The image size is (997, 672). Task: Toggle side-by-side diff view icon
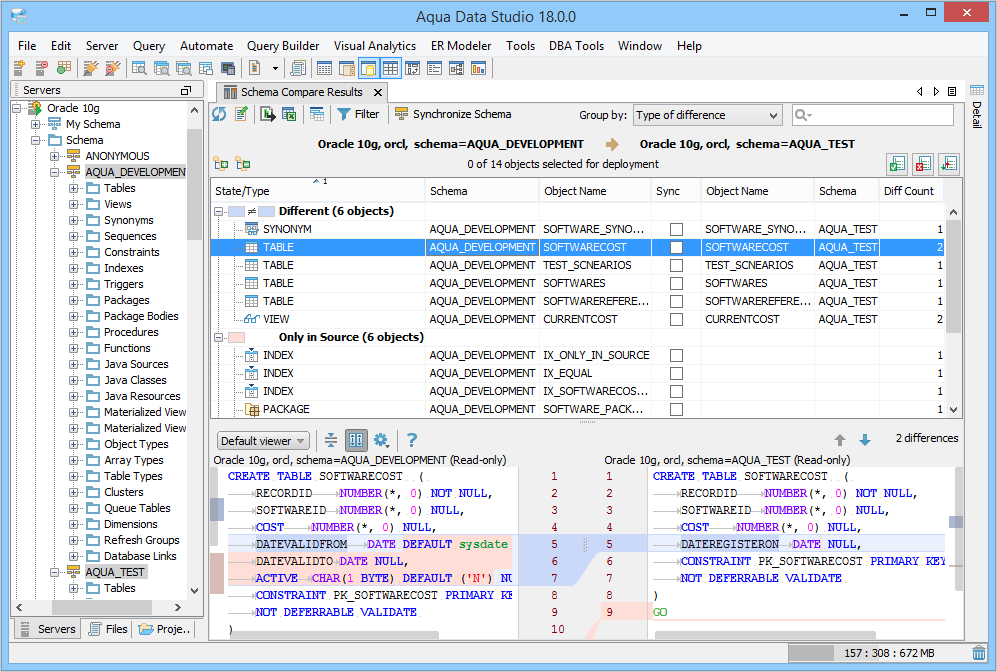click(356, 440)
